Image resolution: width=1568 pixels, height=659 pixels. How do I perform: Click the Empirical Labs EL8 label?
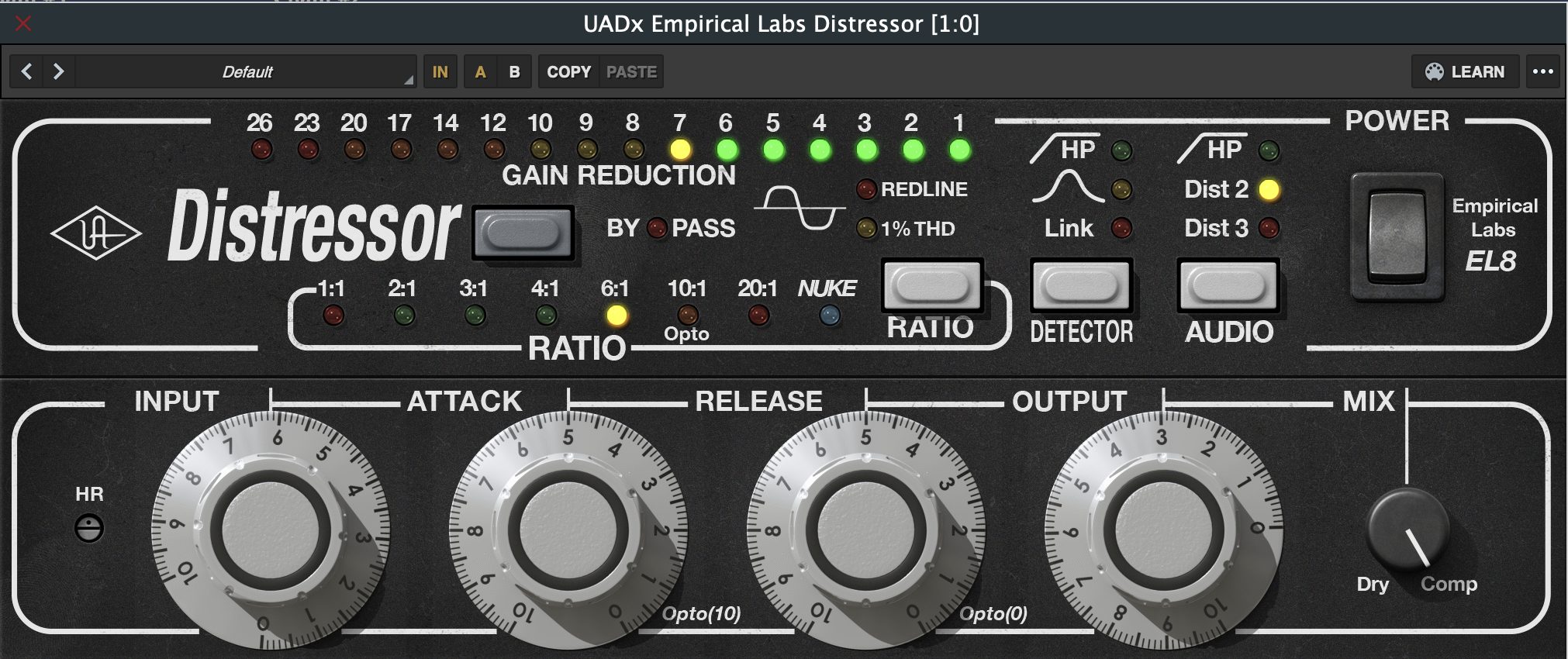[x=1494, y=234]
